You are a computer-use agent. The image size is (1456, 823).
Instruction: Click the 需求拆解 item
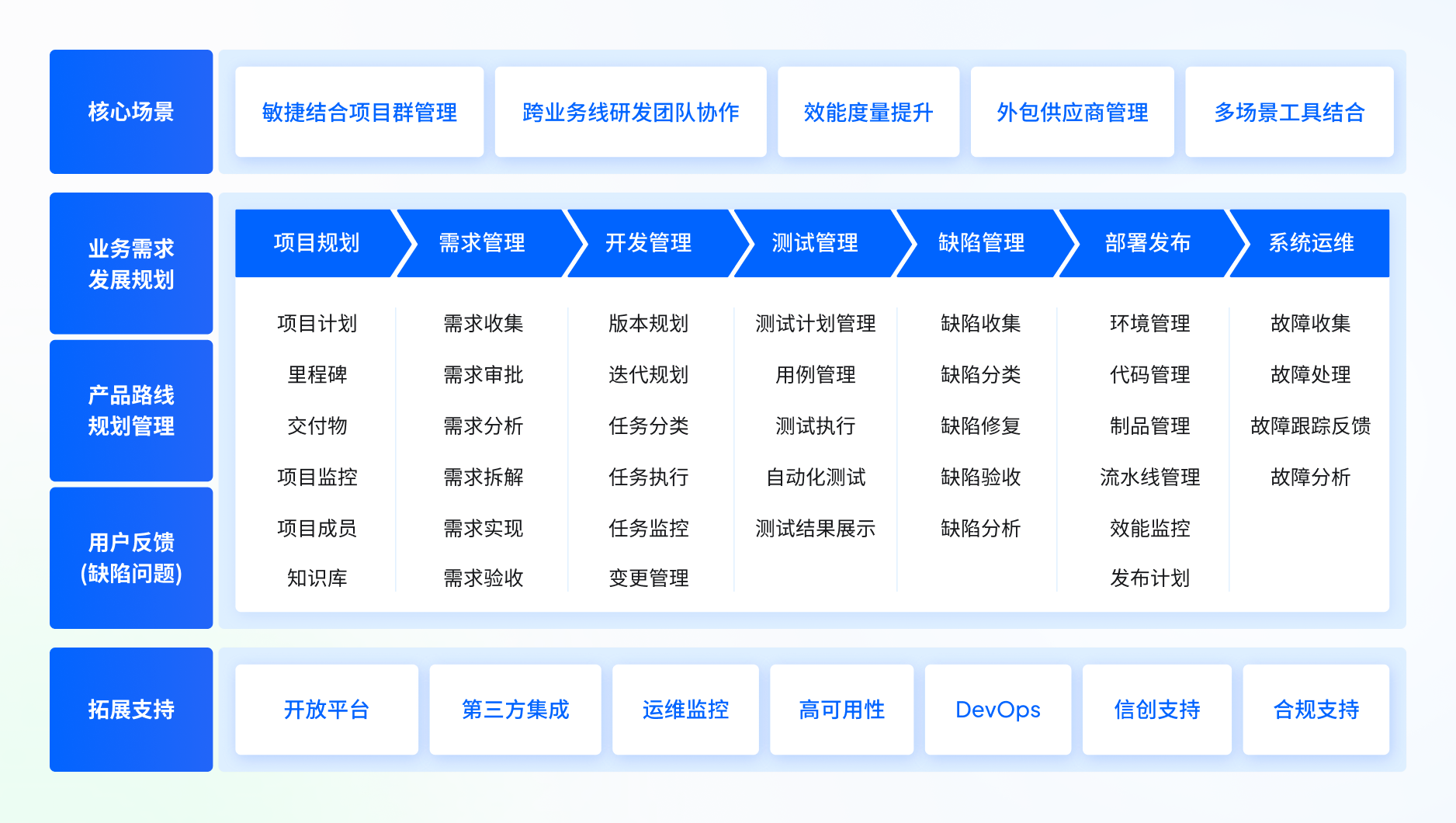click(x=483, y=477)
